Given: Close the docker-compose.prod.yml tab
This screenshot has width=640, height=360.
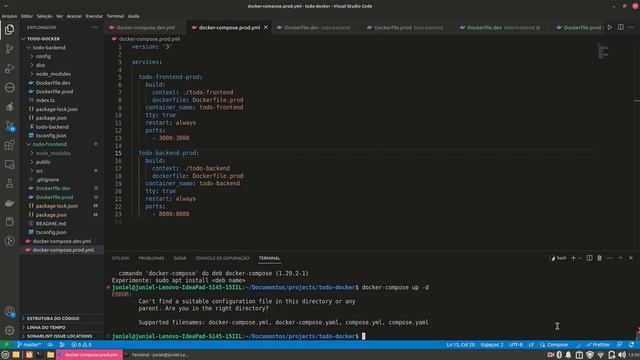Looking at the screenshot, I should [x=266, y=27].
